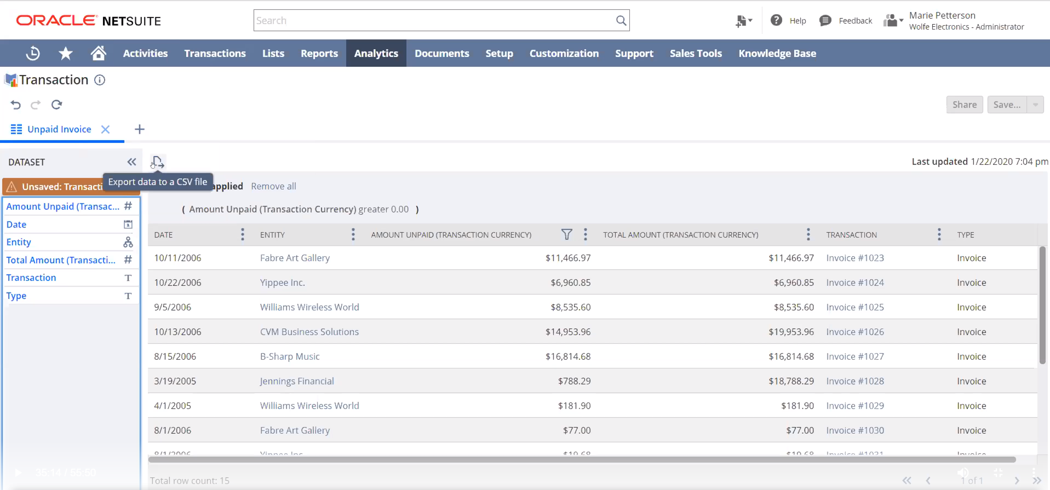
Task: Open Invoice #1023 link
Action: coord(854,258)
